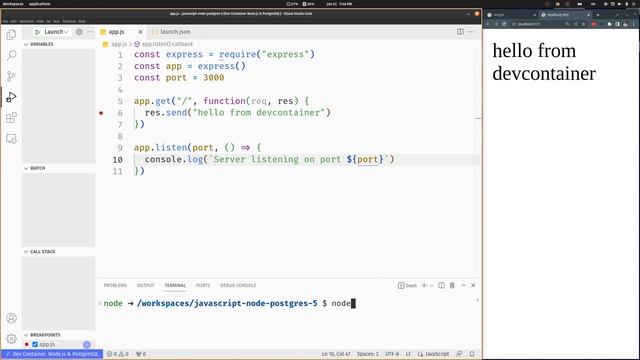The image size is (640, 360).
Task: Change indentation via Spaces: 2
Action: (x=368, y=354)
